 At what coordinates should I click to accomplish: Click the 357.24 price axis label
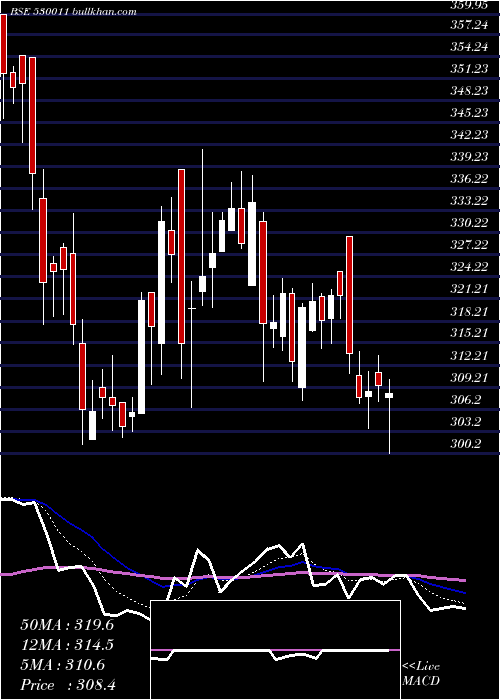469,25
